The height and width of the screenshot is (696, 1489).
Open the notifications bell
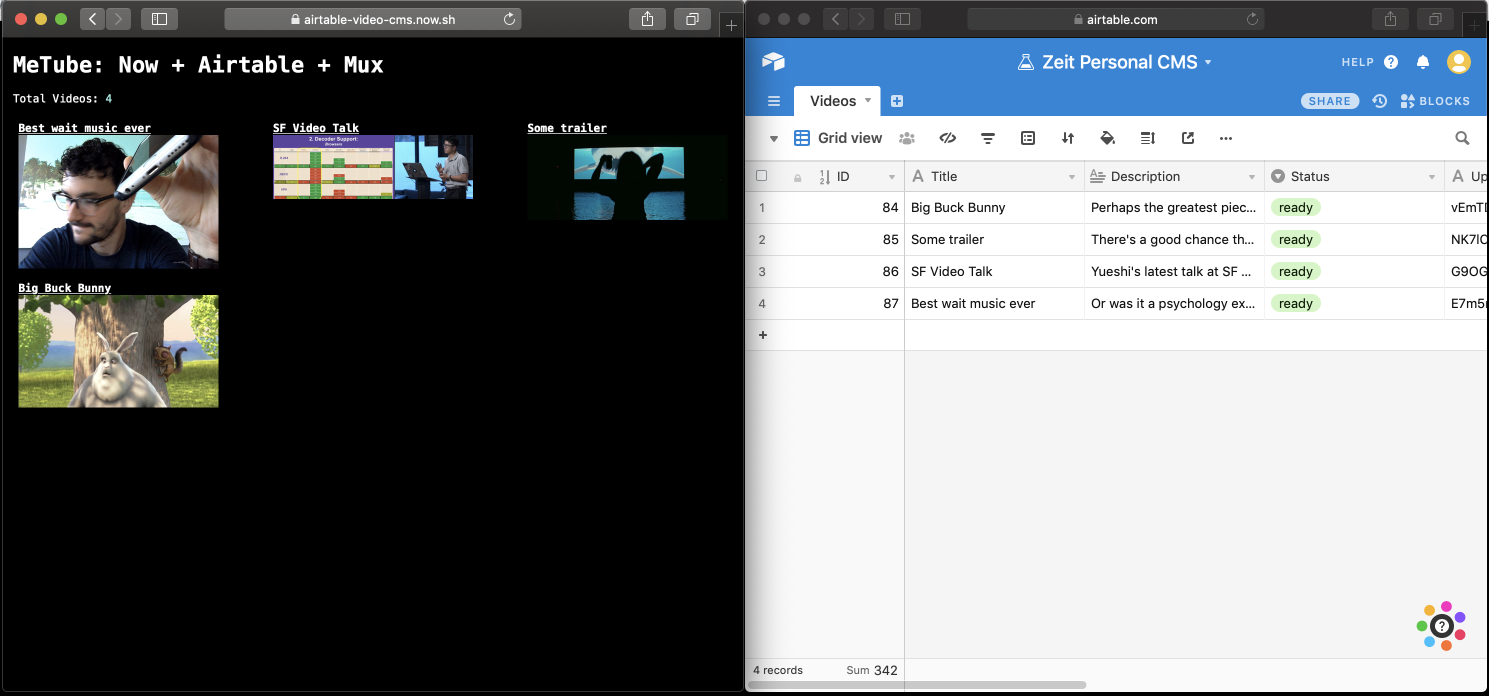click(x=1423, y=62)
